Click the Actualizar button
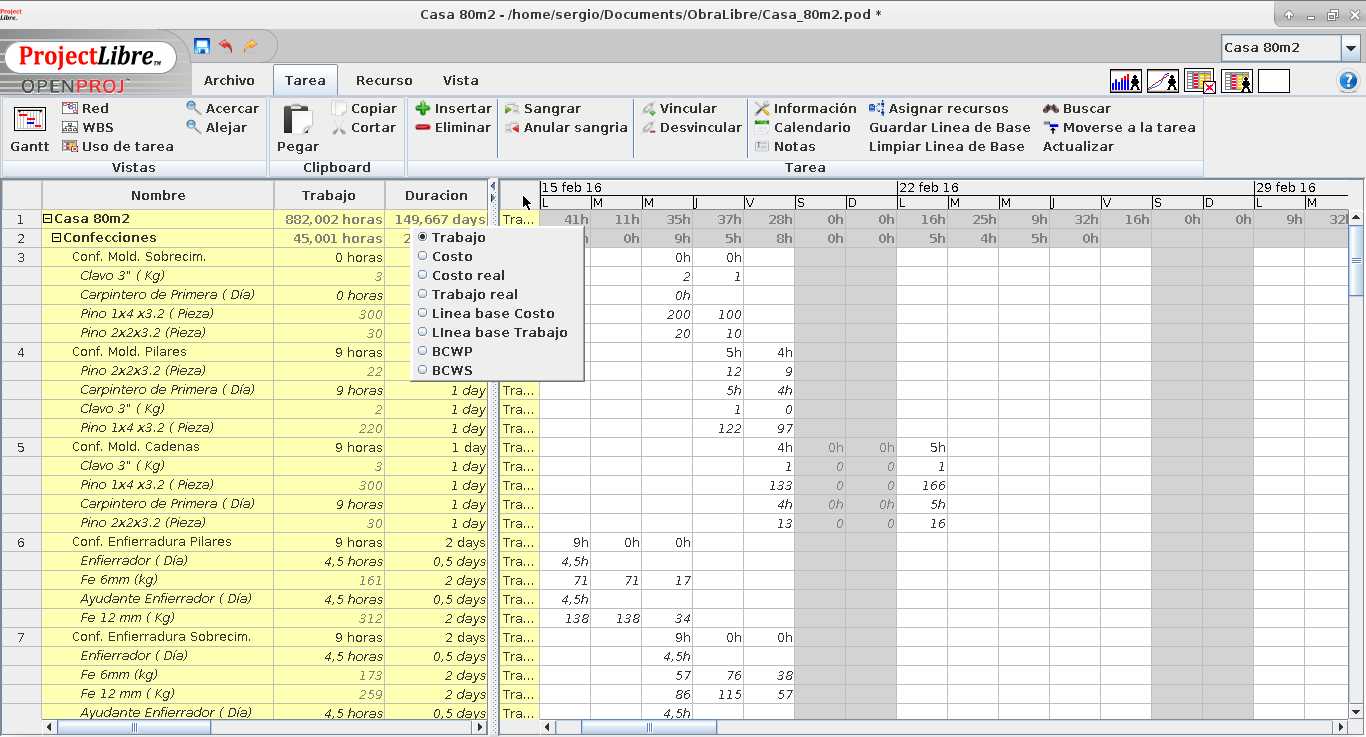1366x737 pixels. pyautogui.click(x=1078, y=146)
